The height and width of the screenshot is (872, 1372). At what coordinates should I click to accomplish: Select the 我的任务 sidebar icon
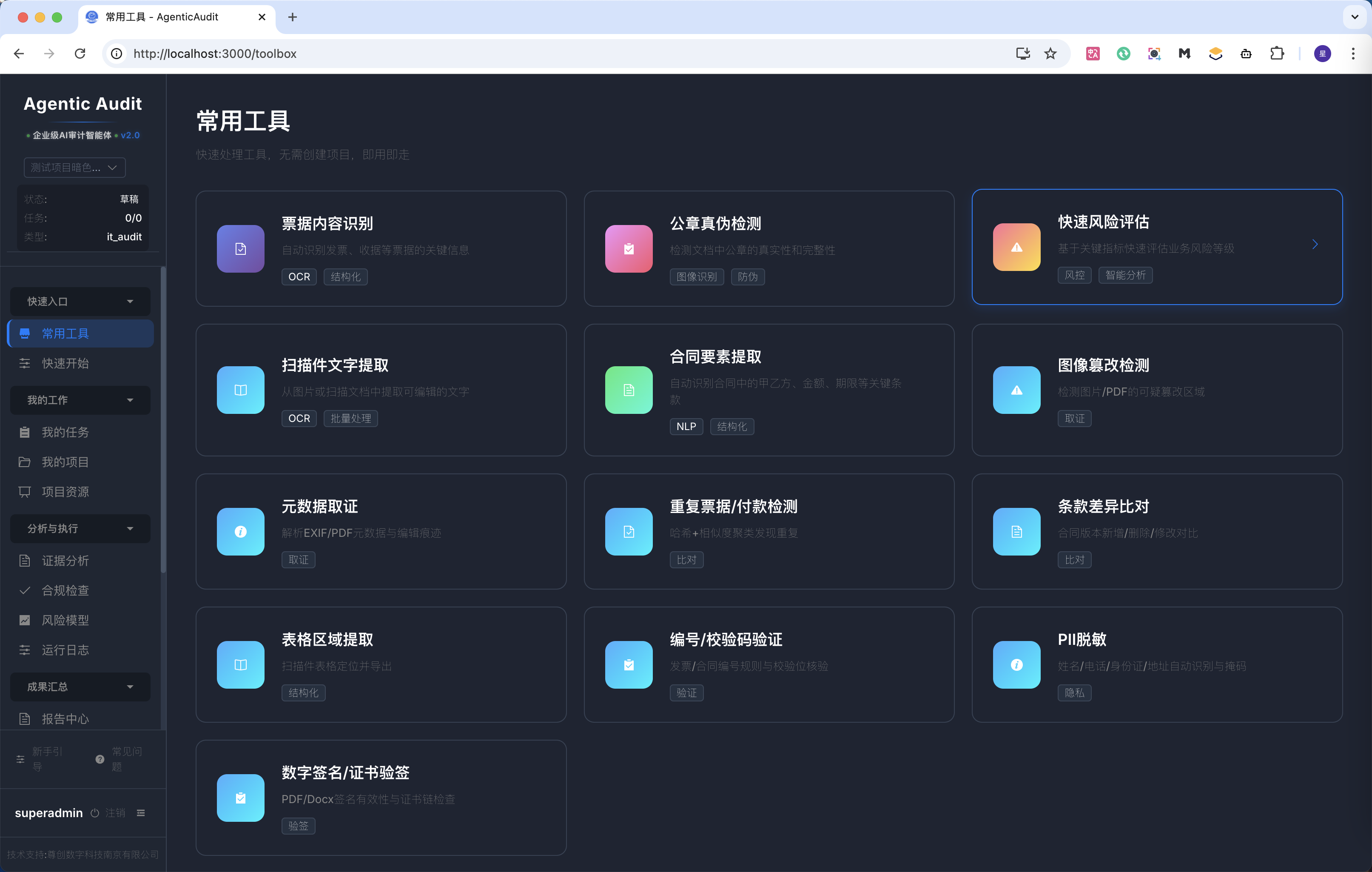click(x=25, y=432)
